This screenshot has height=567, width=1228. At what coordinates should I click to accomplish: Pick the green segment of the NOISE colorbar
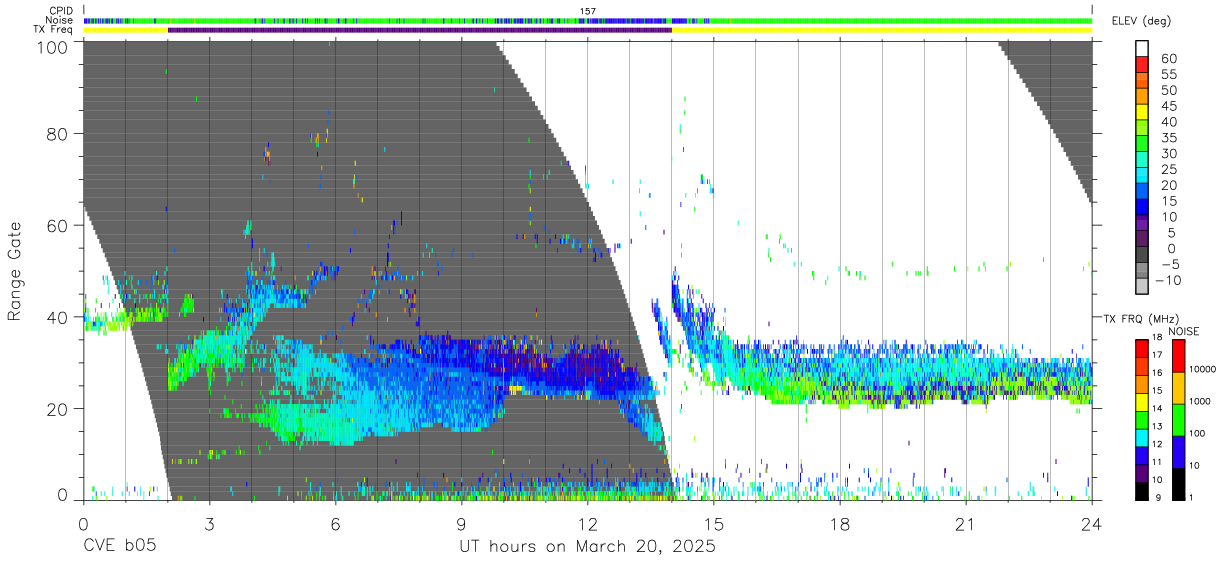(x=1178, y=420)
